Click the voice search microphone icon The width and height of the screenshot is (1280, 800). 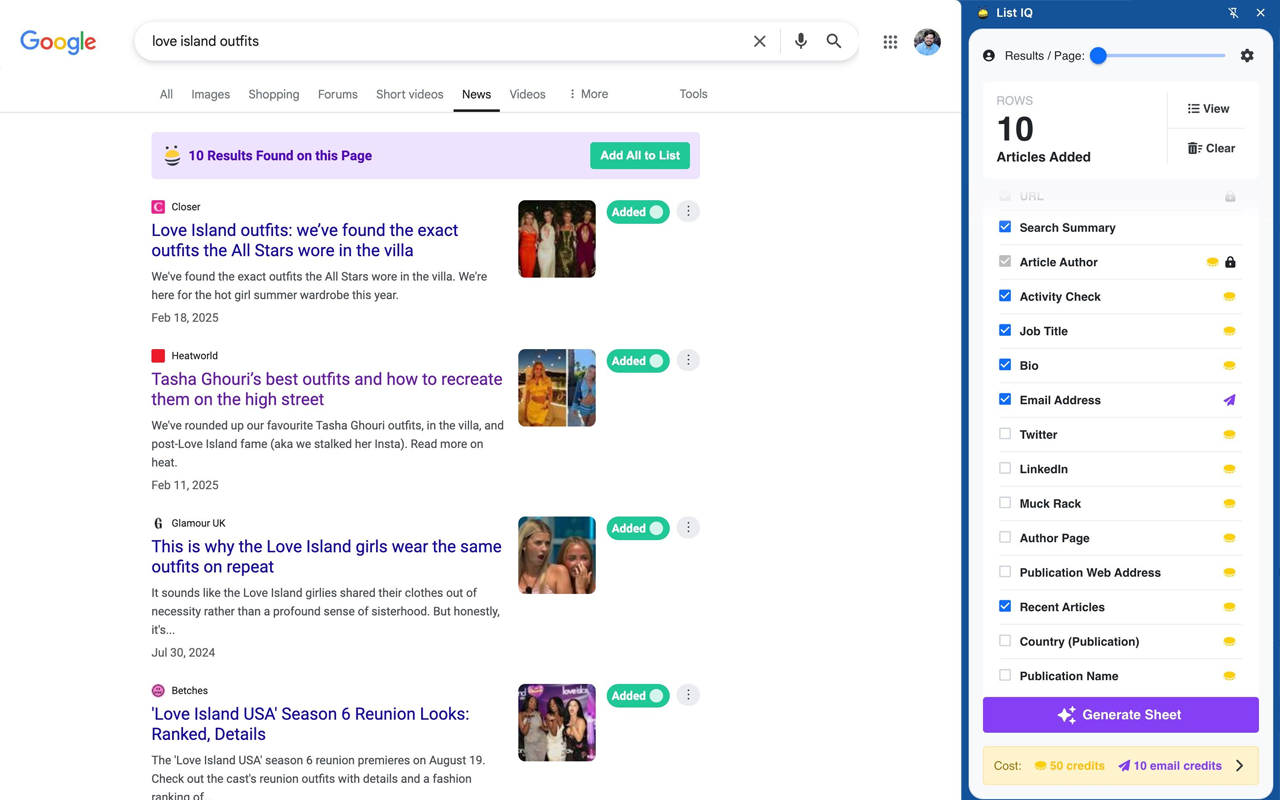coord(800,41)
